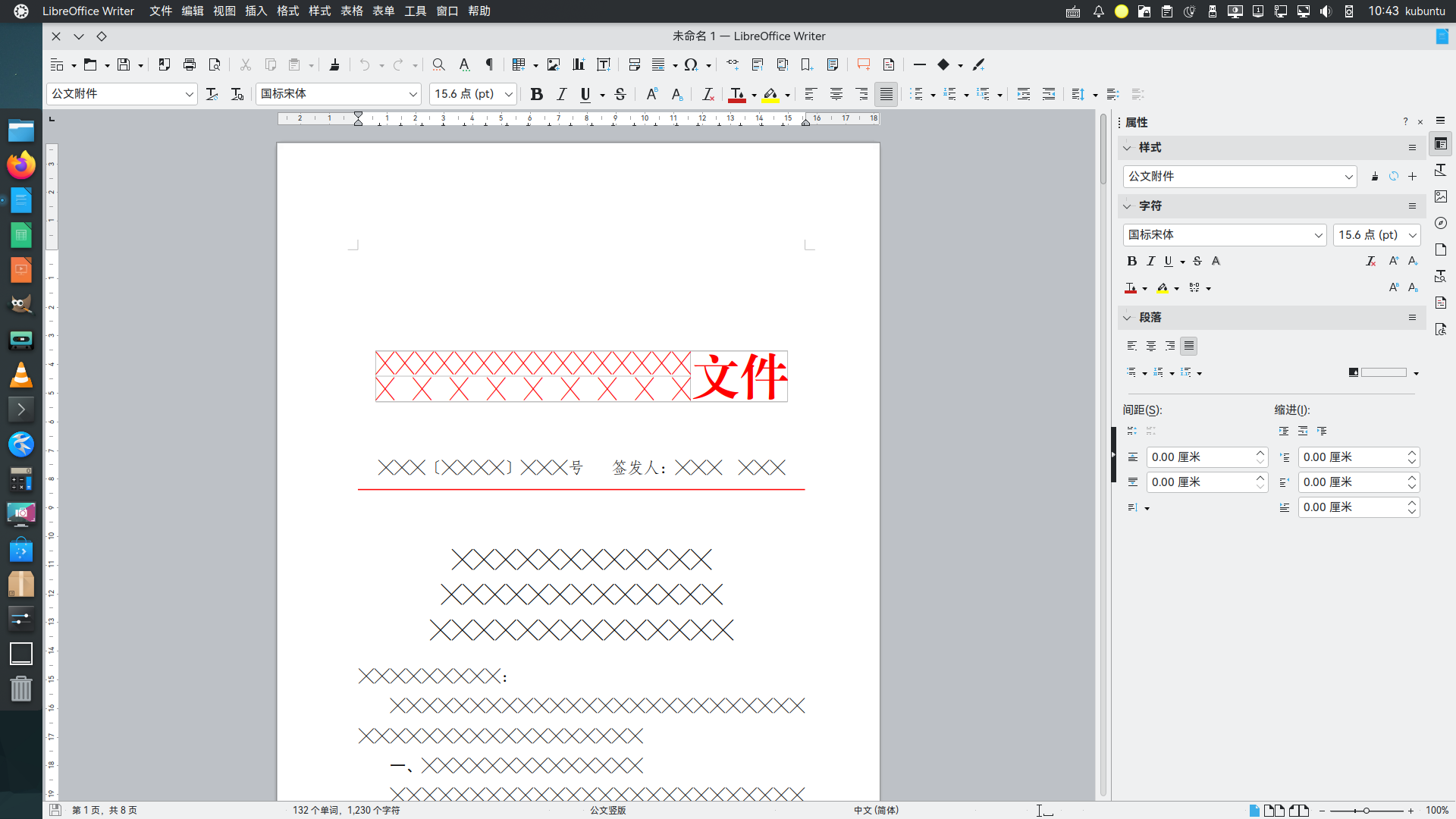Open the 表格 menu
The height and width of the screenshot is (819, 1456).
[x=352, y=11]
